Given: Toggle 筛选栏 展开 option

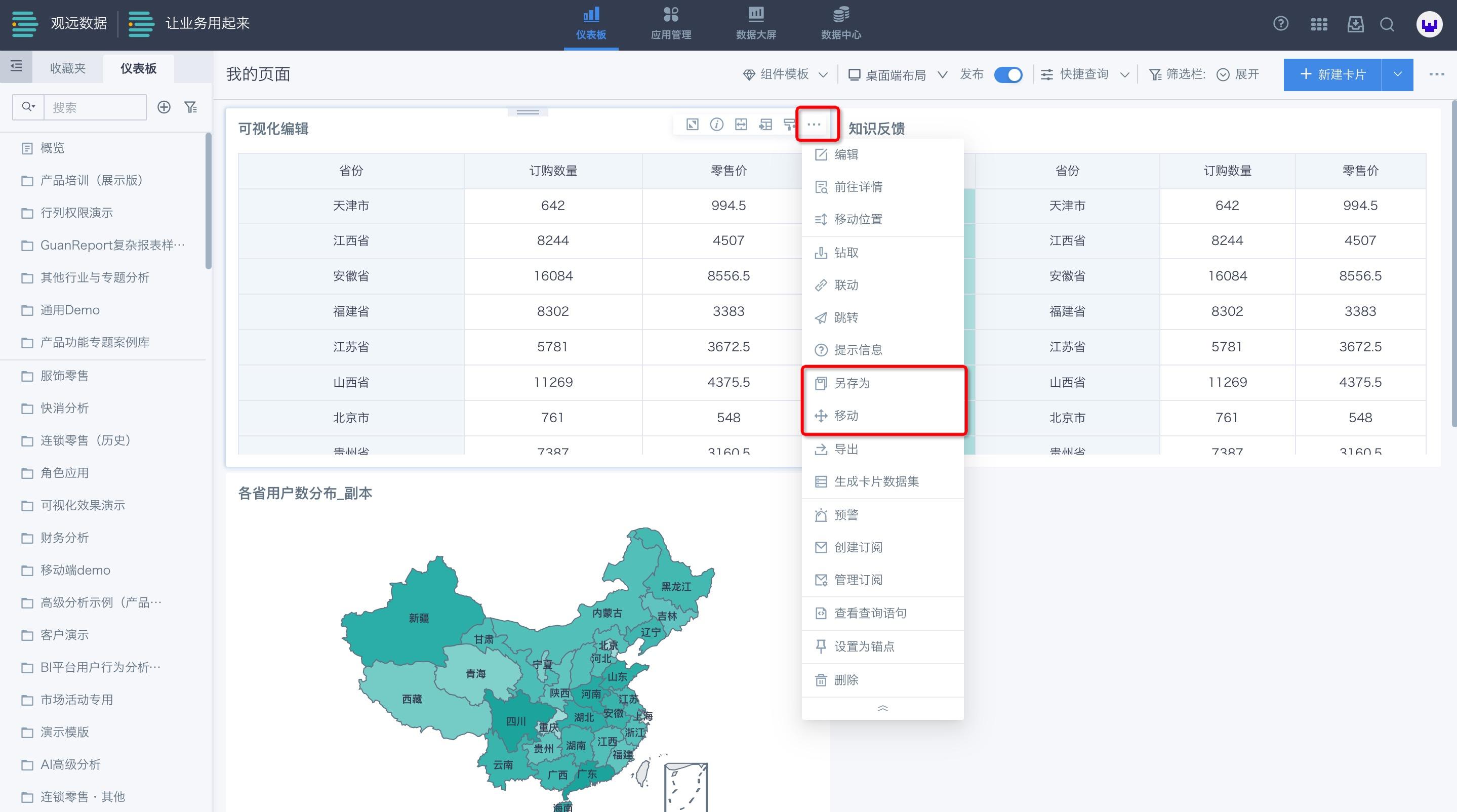Looking at the screenshot, I should [1238, 74].
